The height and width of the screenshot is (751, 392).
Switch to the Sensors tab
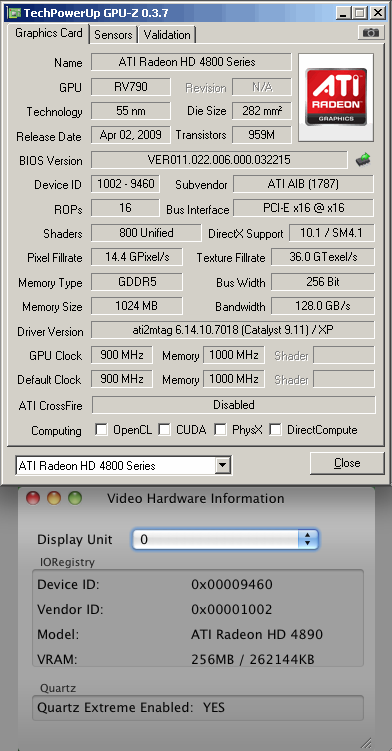113,34
